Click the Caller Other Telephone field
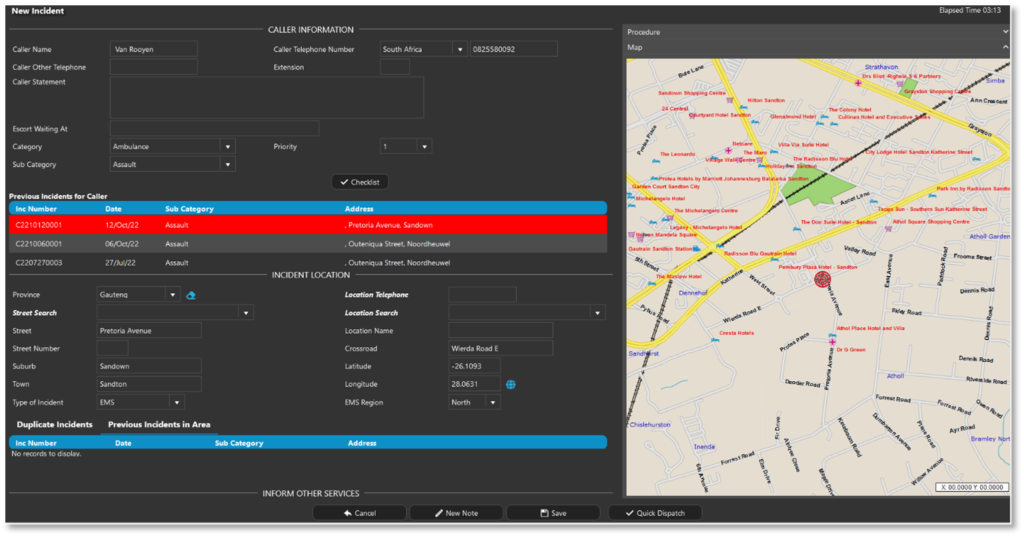 coord(153,67)
